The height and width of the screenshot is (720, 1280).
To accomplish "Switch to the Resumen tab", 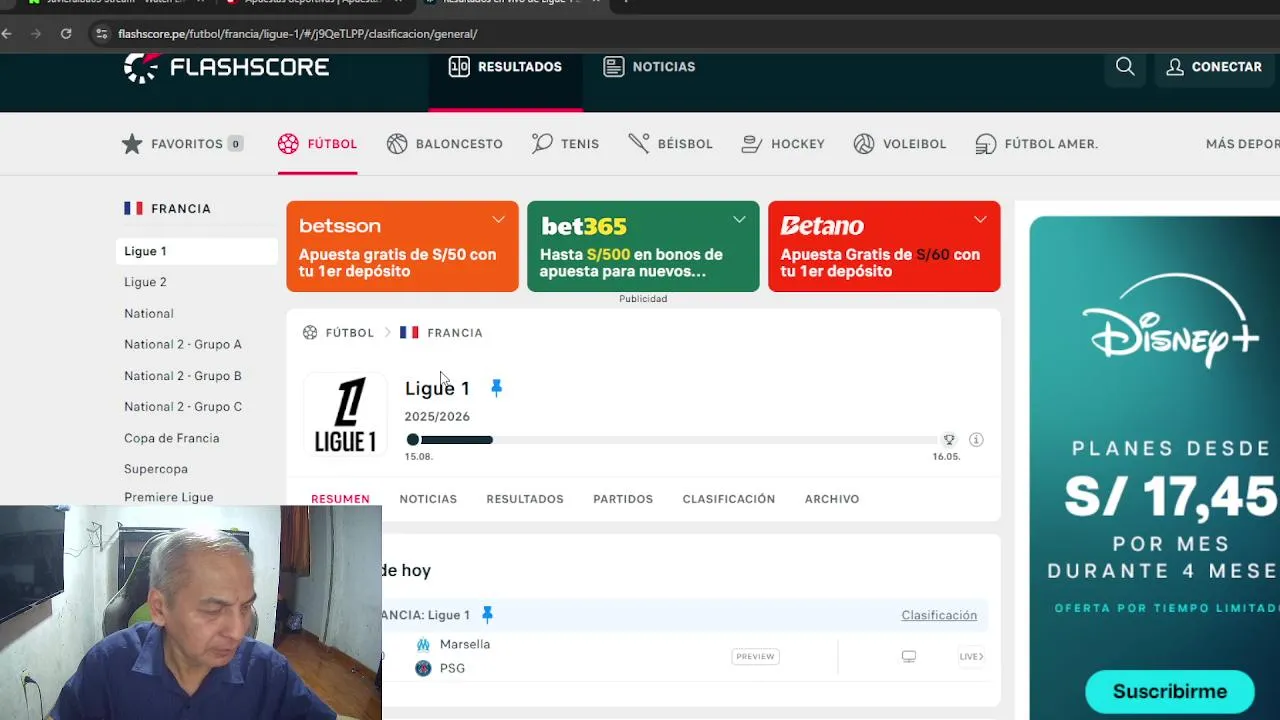I will click(340, 499).
